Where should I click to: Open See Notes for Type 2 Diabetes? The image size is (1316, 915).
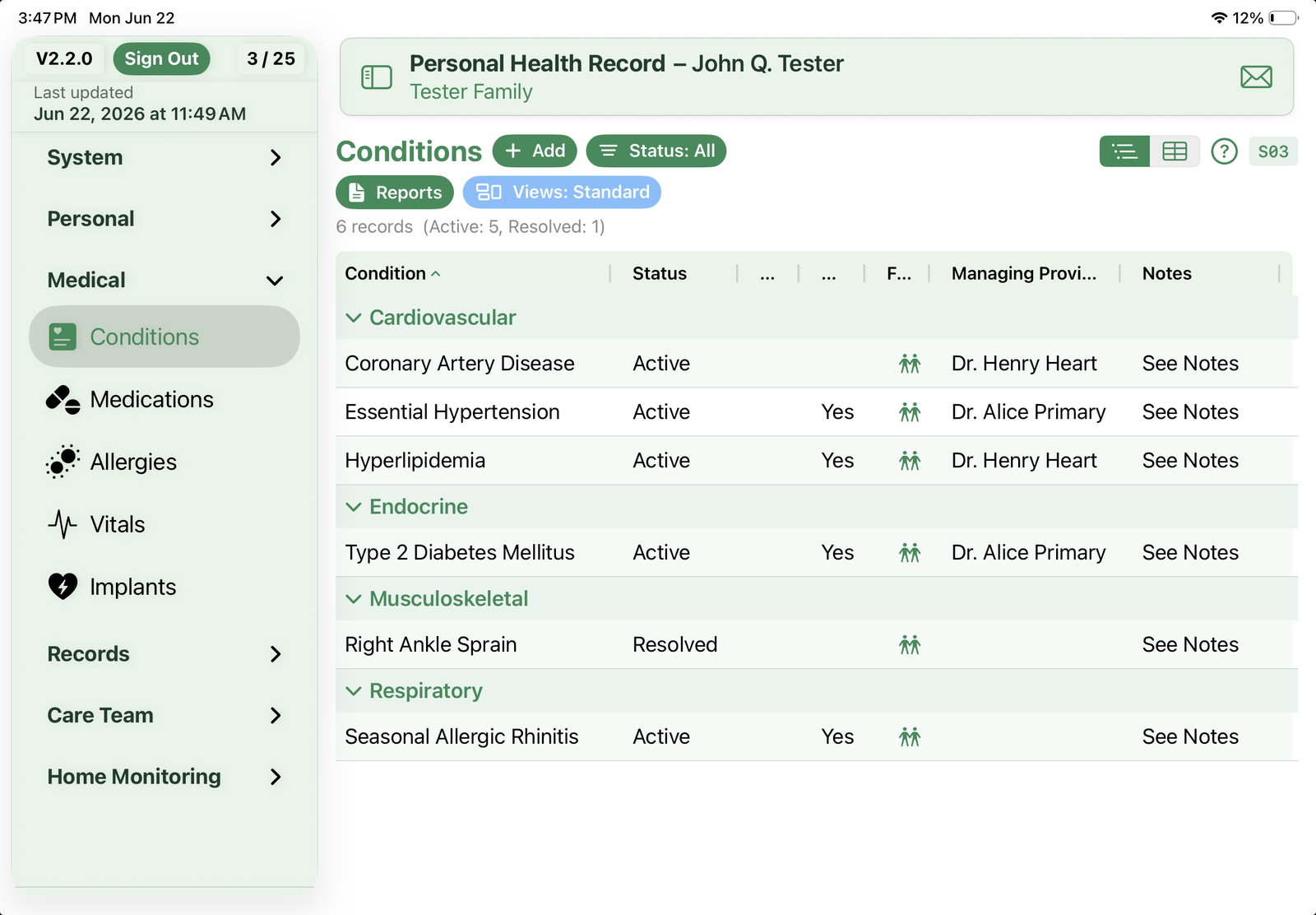coord(1190,553)
